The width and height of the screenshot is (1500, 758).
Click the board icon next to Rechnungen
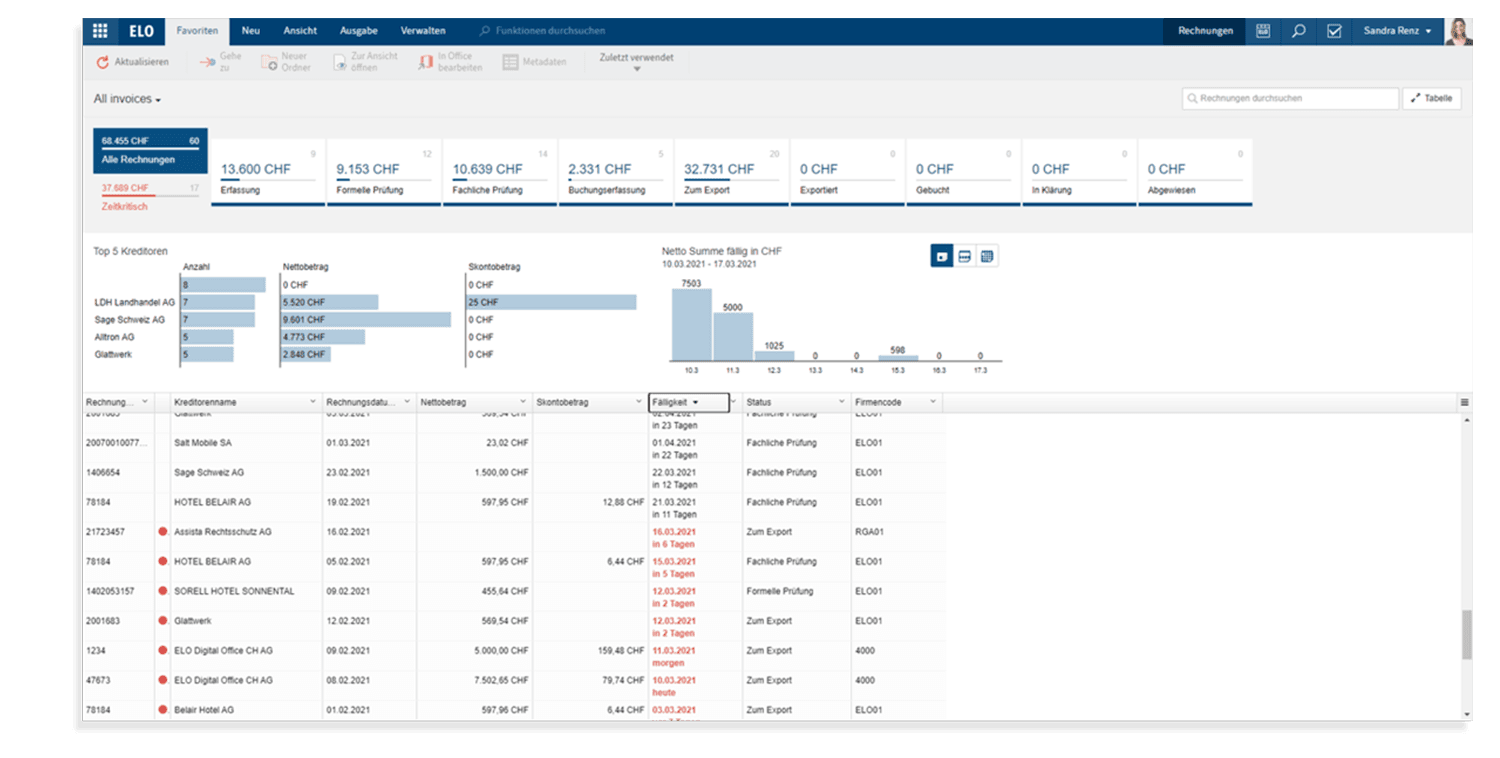coord(1263,31)
